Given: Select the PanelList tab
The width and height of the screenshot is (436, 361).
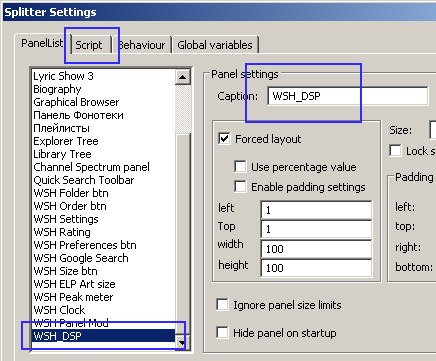Looking at the screenshot, I should point(42,43).
